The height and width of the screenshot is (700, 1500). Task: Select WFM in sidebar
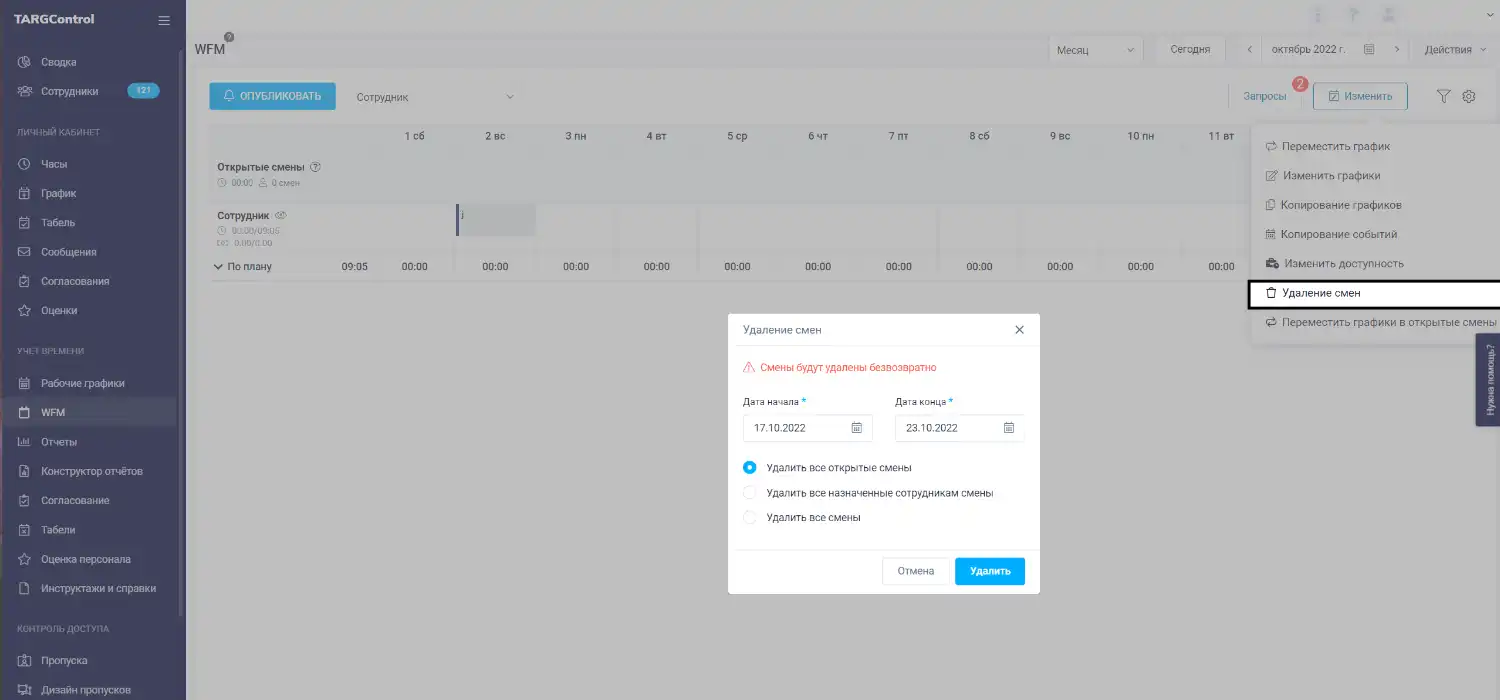(52, 412)
